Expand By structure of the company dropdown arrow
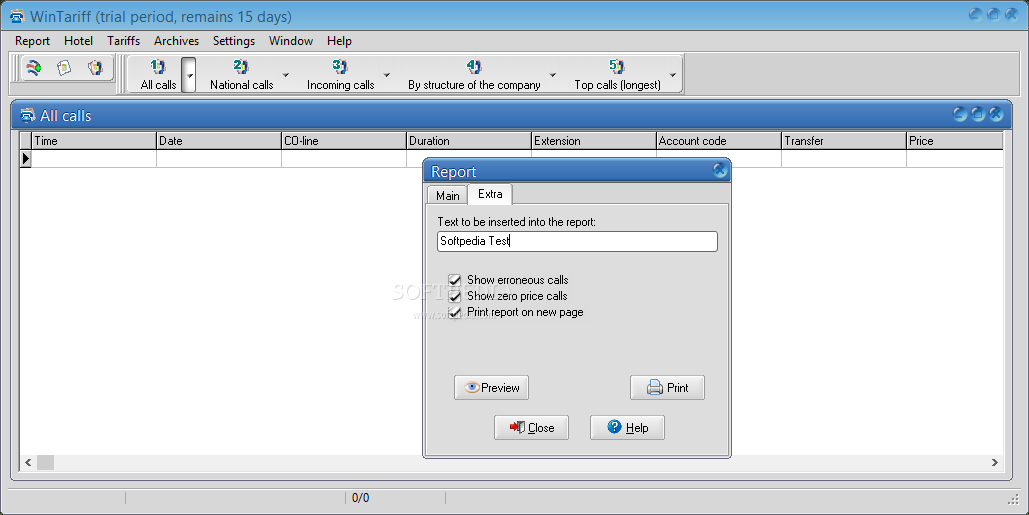 [553, 75]
